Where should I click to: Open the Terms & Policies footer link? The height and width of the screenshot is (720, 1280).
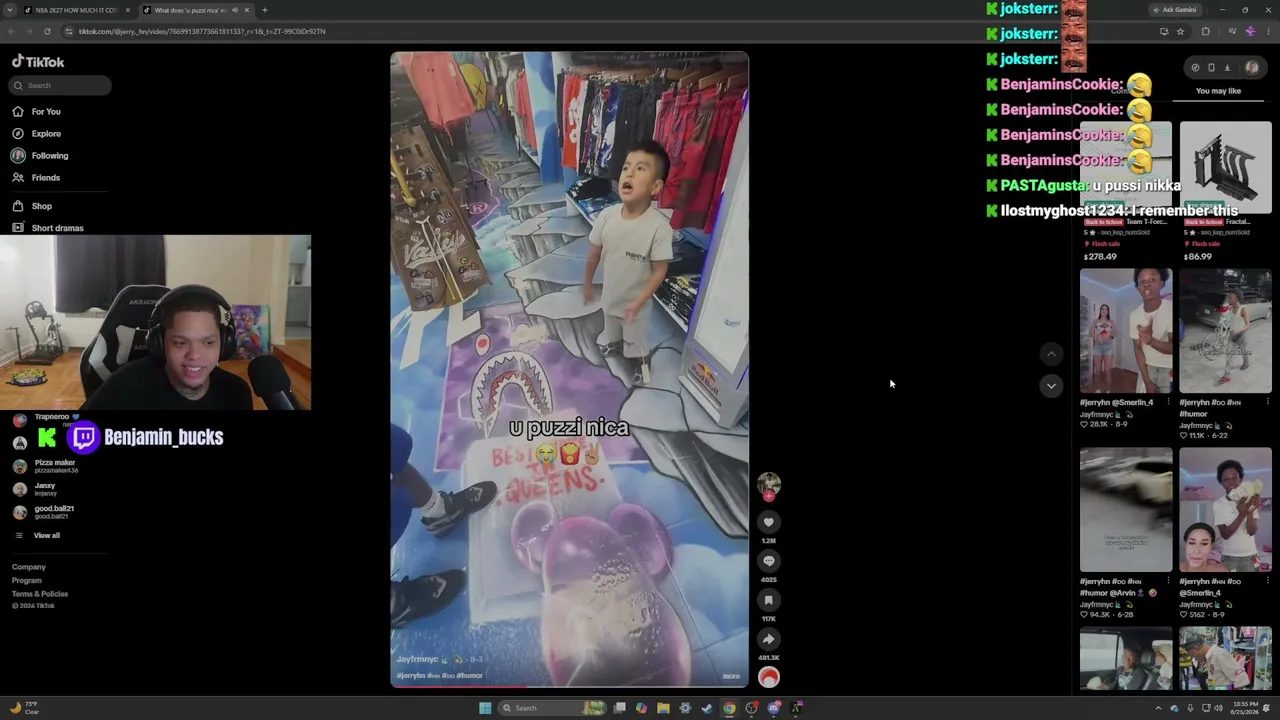[40, 594]
